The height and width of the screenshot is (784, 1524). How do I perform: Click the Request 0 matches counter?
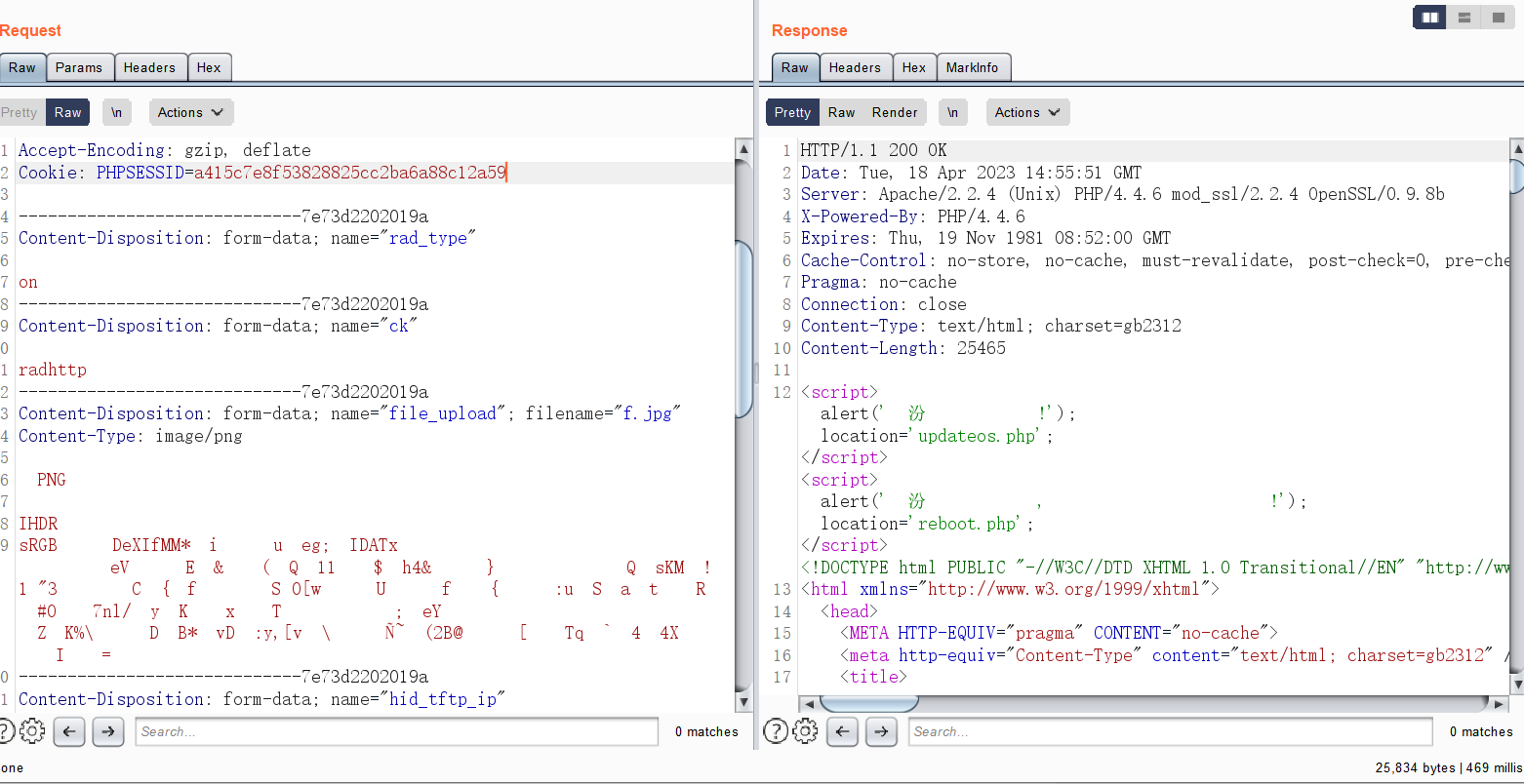pos(706,731)
